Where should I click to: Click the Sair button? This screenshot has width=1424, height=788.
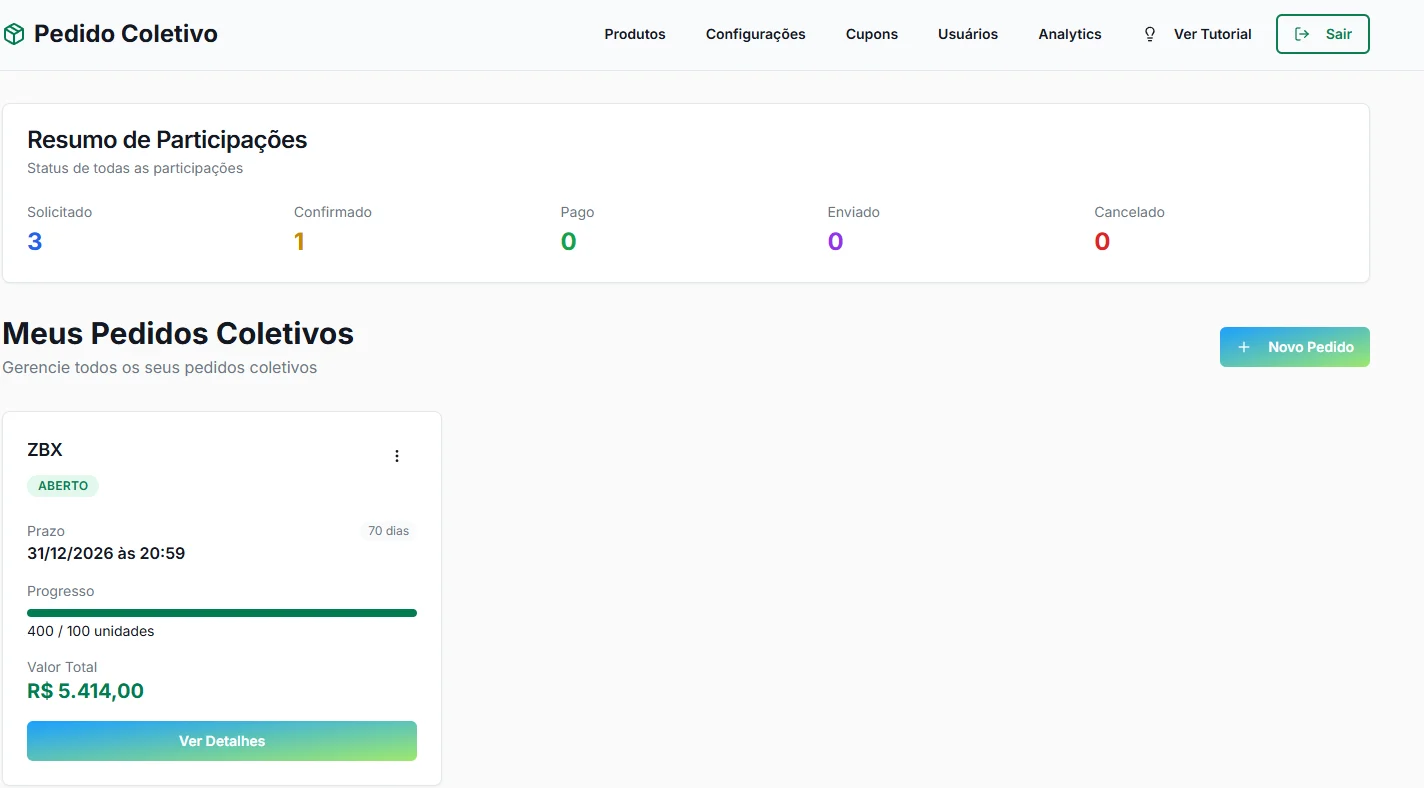point(1323,34)
